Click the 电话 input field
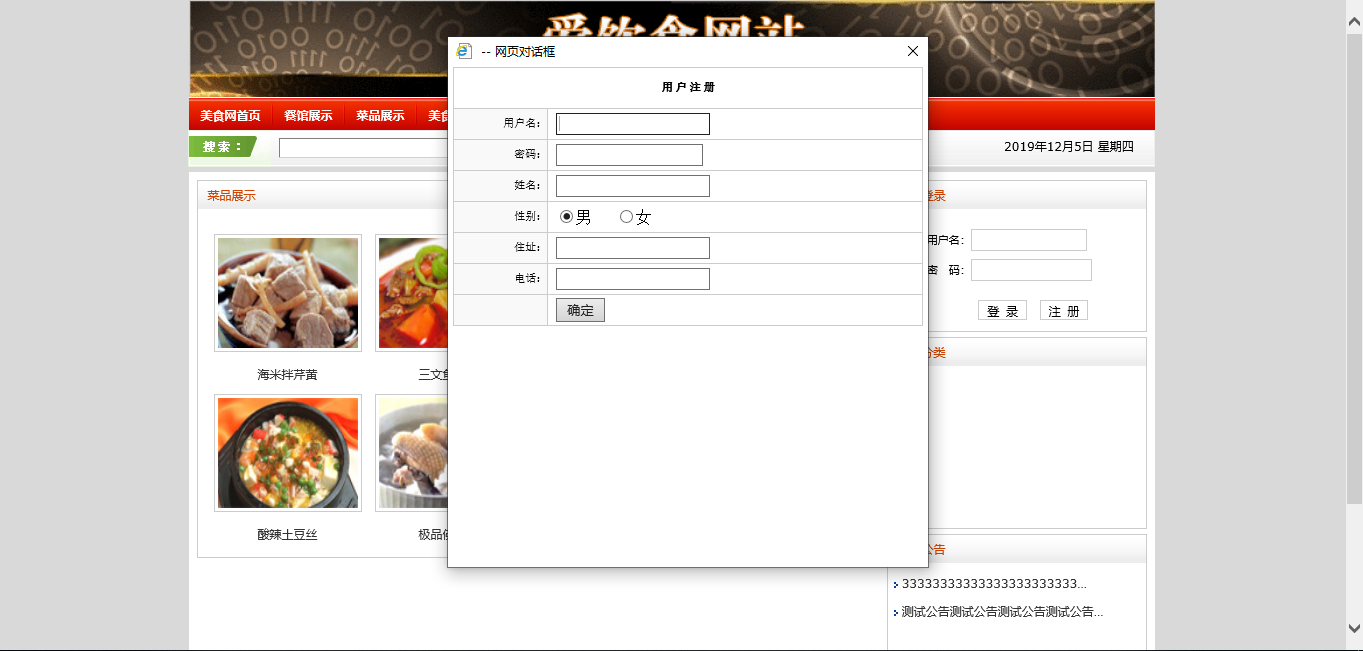The width and height of the screenshot is (1363, 651). pyautogui.click(x=632, y=279)
